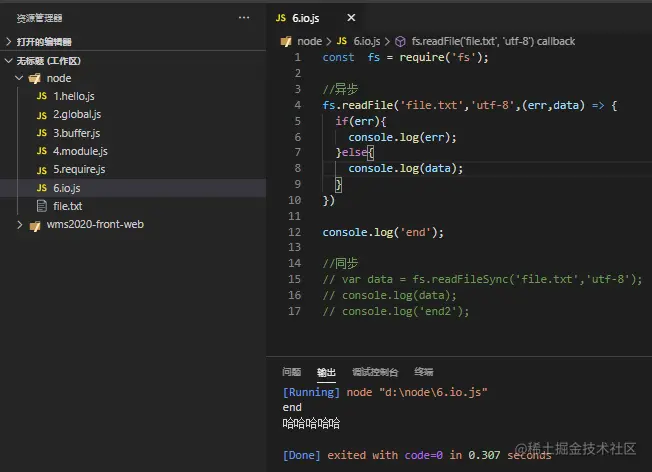The image size is (652, 472).
Task: Open 2.global.js from the file tree
Action: pyautogui.click(x=77, y=114)
